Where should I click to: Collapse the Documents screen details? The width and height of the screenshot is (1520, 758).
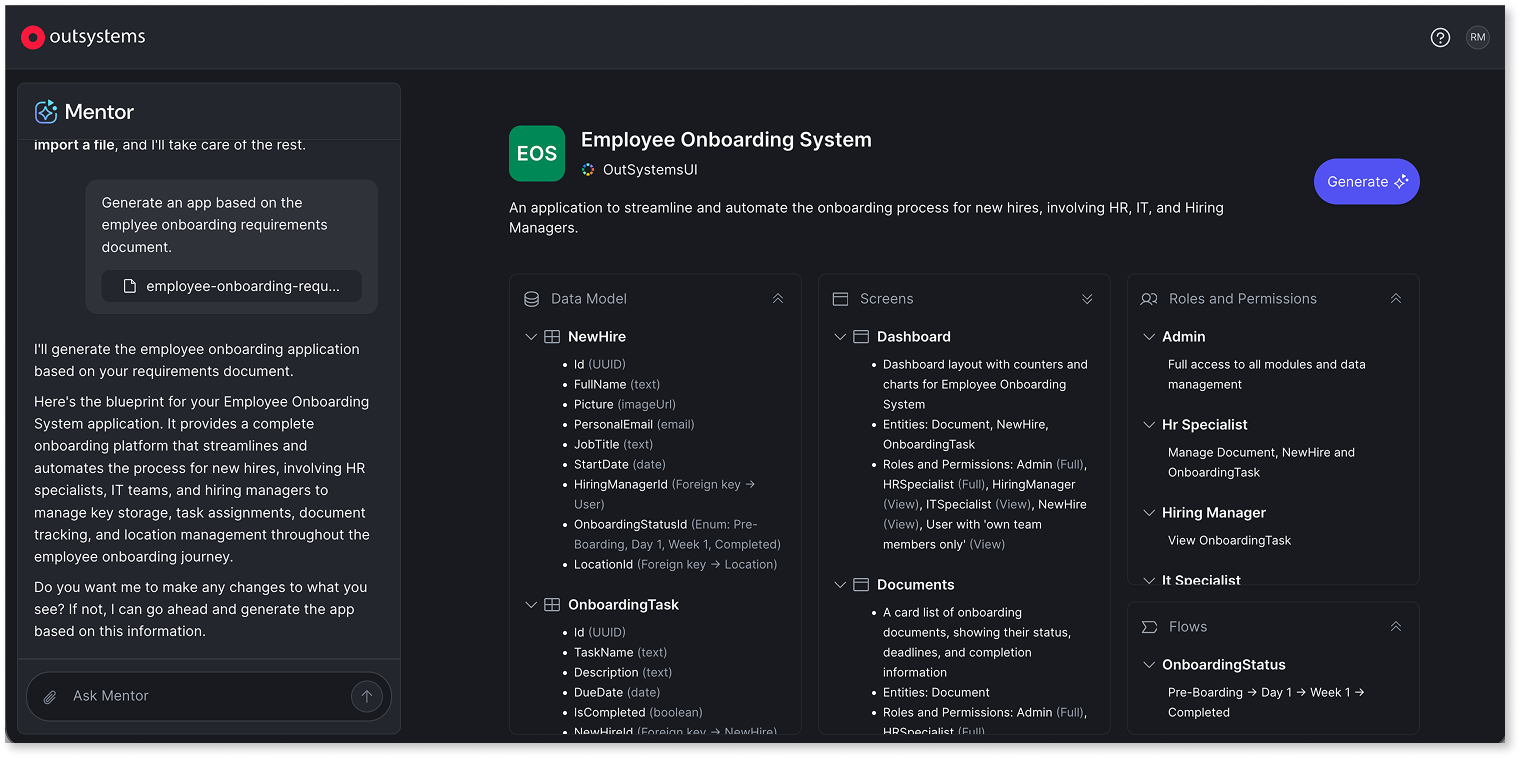(840, 585)
